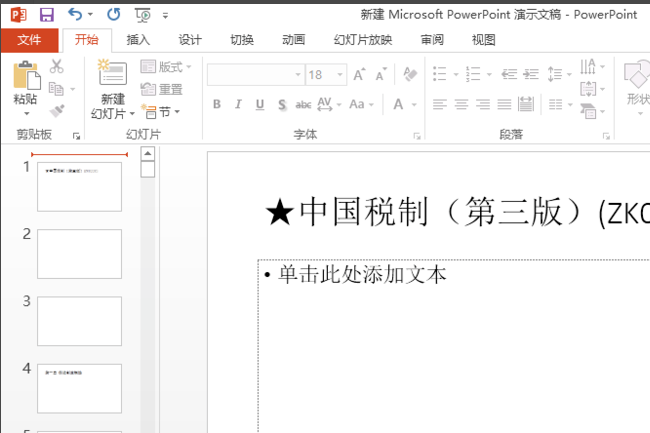
Task: Open the 设计 ribbon tab
Action: pyautogui.click(x=190, y=40)
